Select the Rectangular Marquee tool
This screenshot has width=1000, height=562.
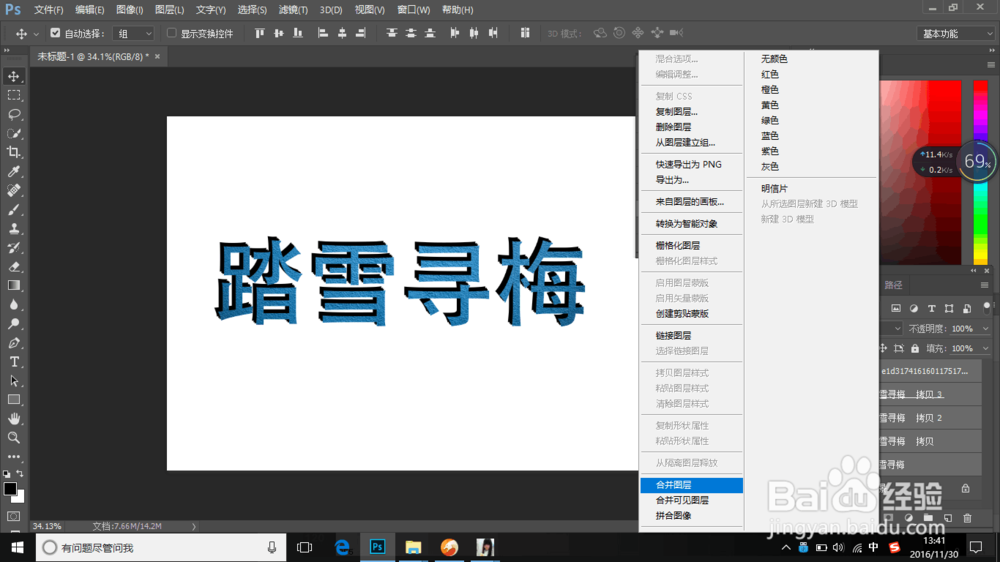pyautogui.click(x=13, y=96)
